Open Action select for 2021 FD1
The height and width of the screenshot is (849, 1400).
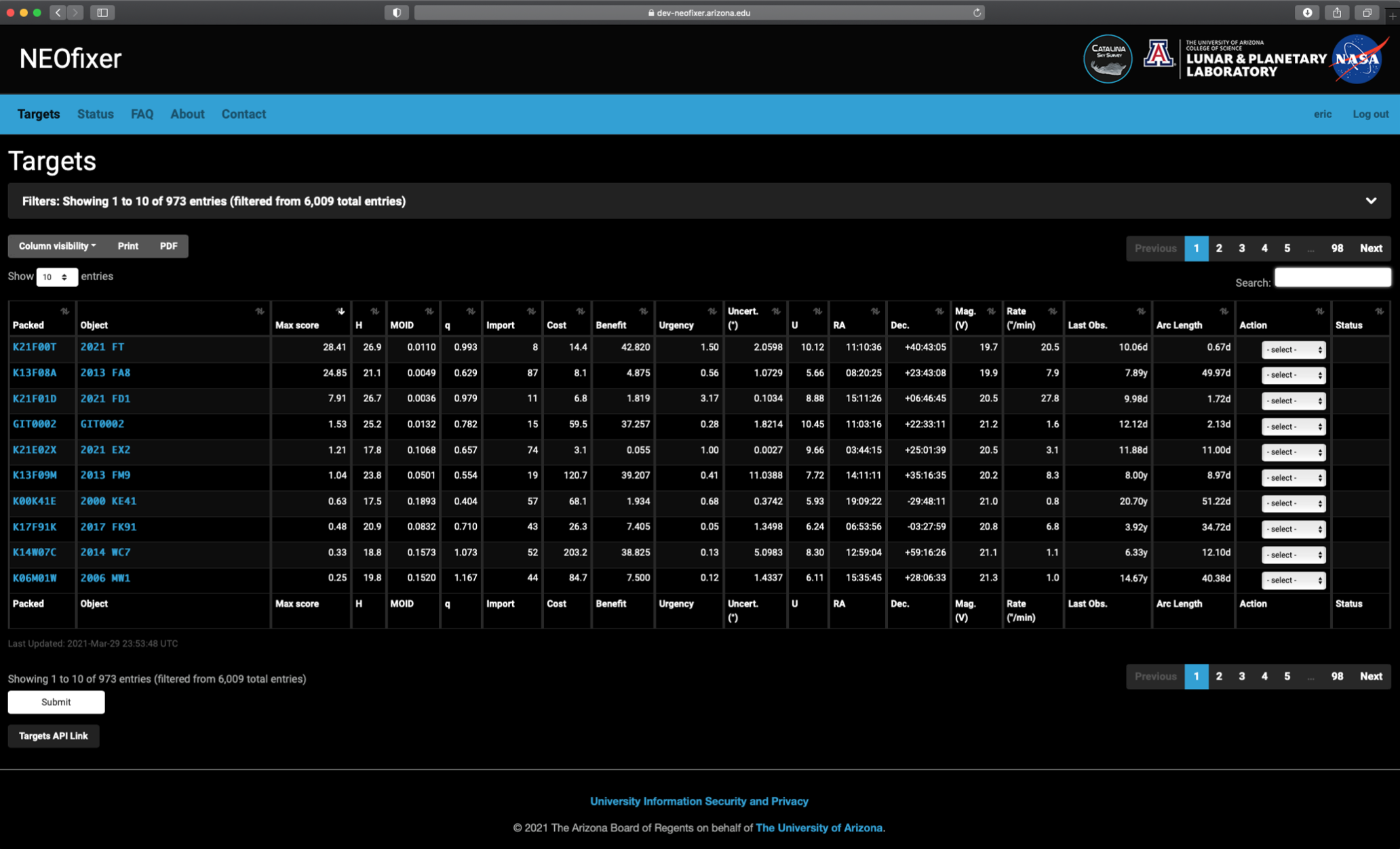pos(1293,401)
